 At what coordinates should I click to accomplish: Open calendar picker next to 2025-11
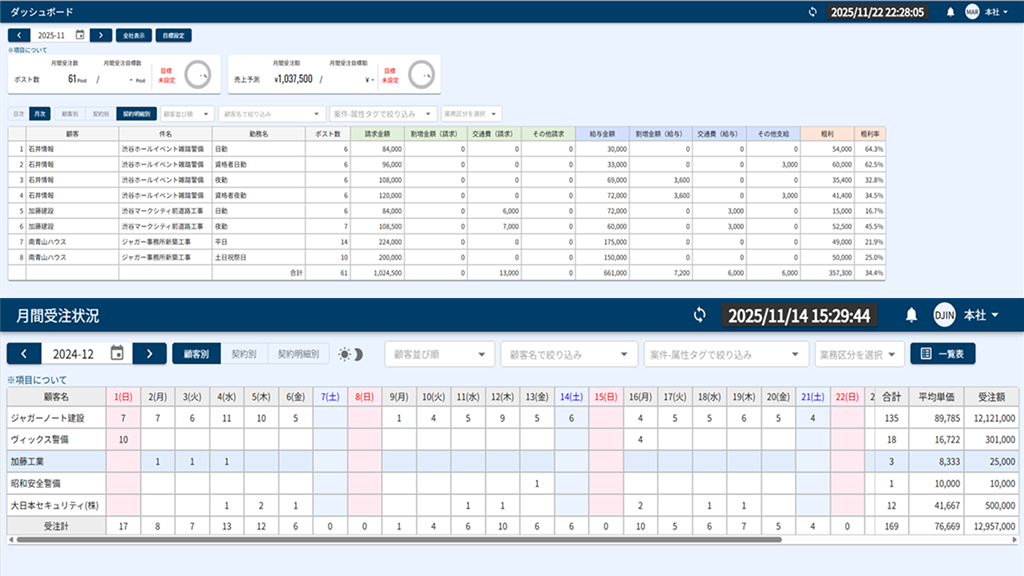click(80, 35)
